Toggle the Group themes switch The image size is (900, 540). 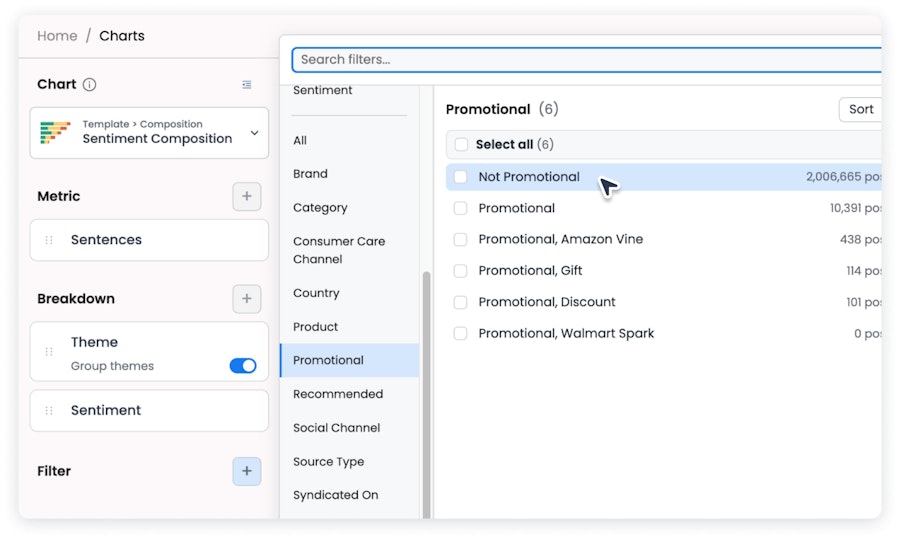pos(243,366)
